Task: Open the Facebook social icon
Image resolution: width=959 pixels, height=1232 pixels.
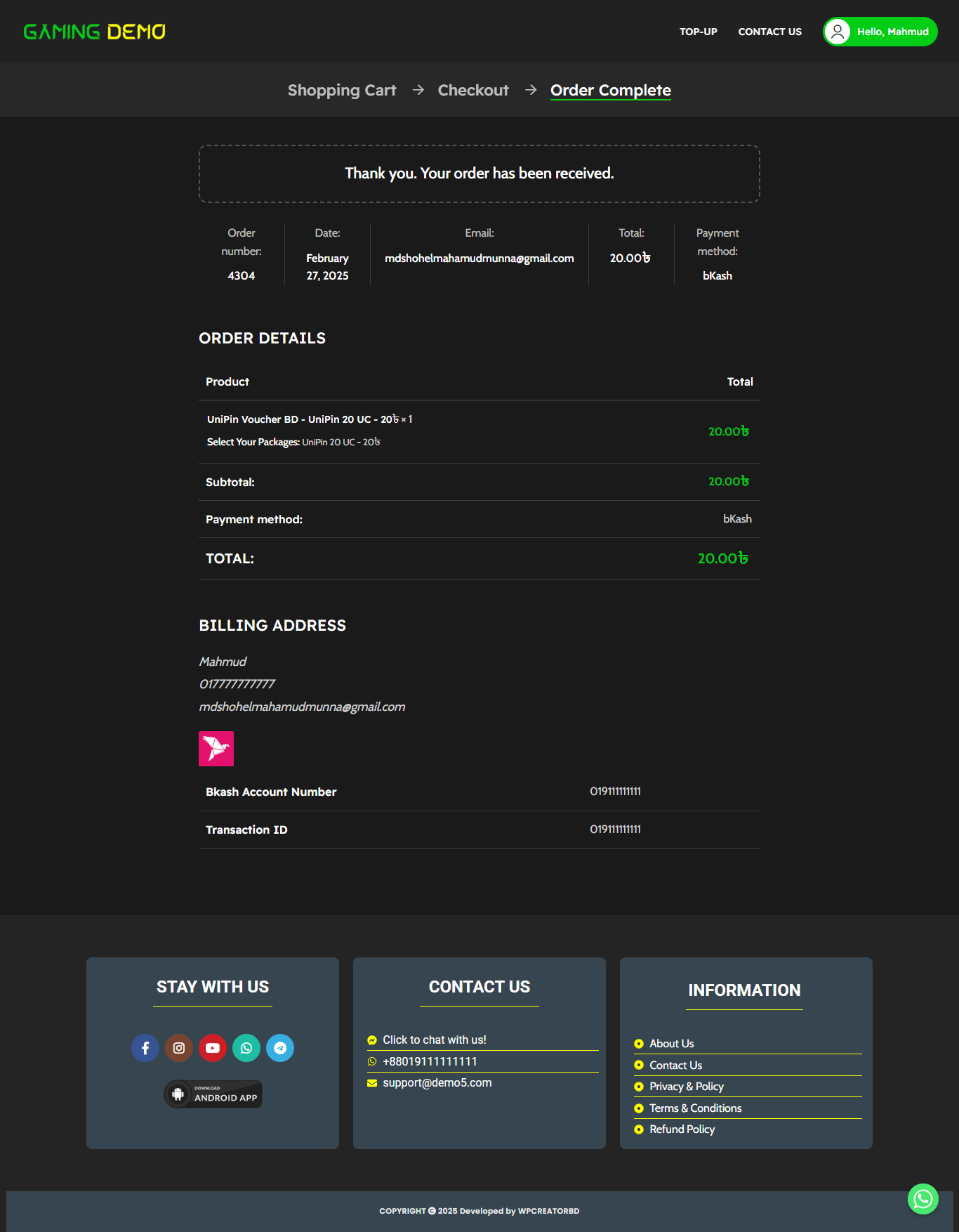Action: coord(145,1048)
